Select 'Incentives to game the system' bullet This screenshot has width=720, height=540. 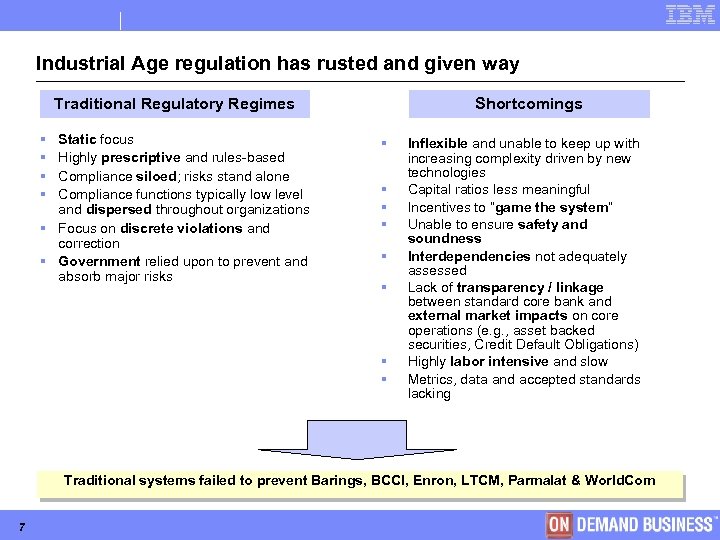[x=510, y=208]
